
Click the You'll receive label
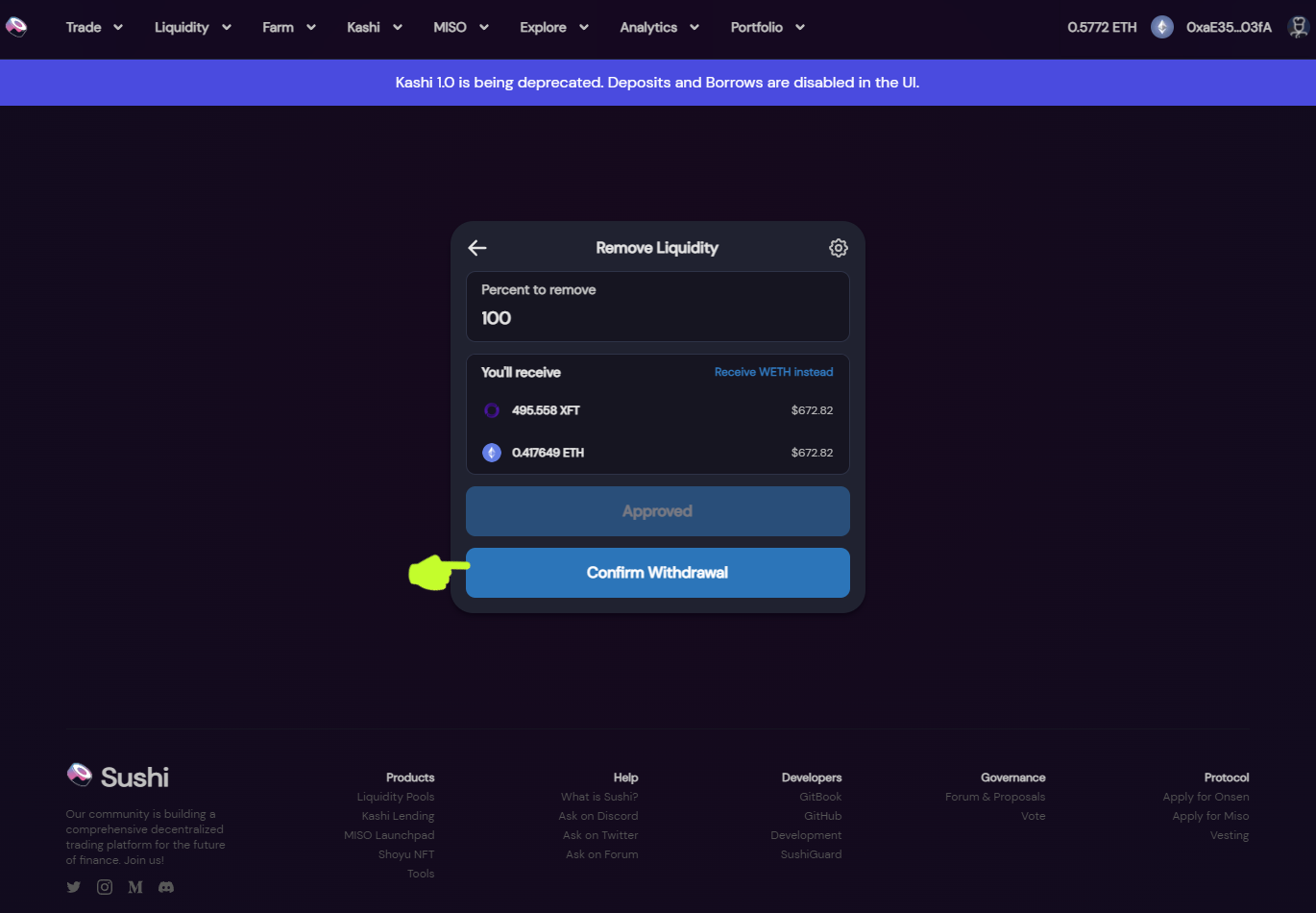coord(521,373)
